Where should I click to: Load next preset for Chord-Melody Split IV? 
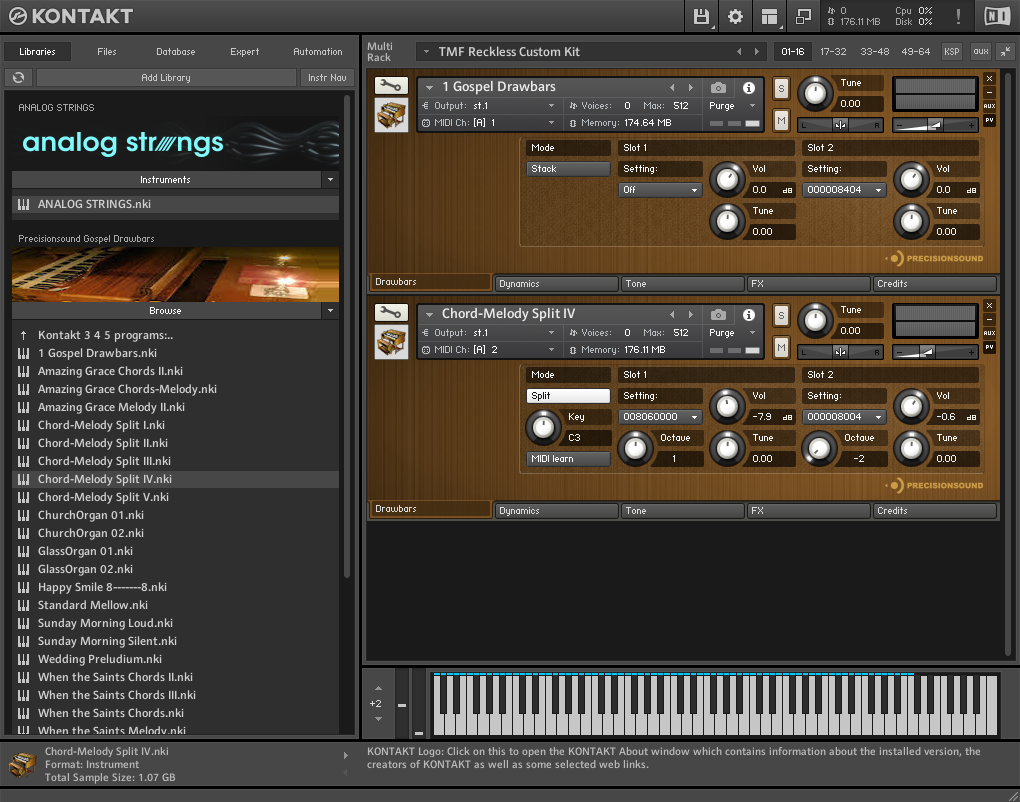click(x=691, y=314)
